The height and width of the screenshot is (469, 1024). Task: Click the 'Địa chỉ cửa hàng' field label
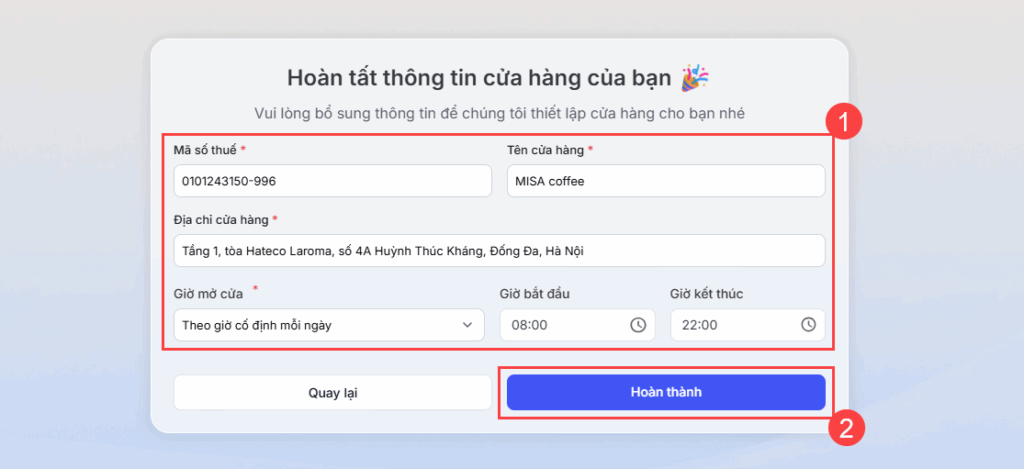(221, 220)
